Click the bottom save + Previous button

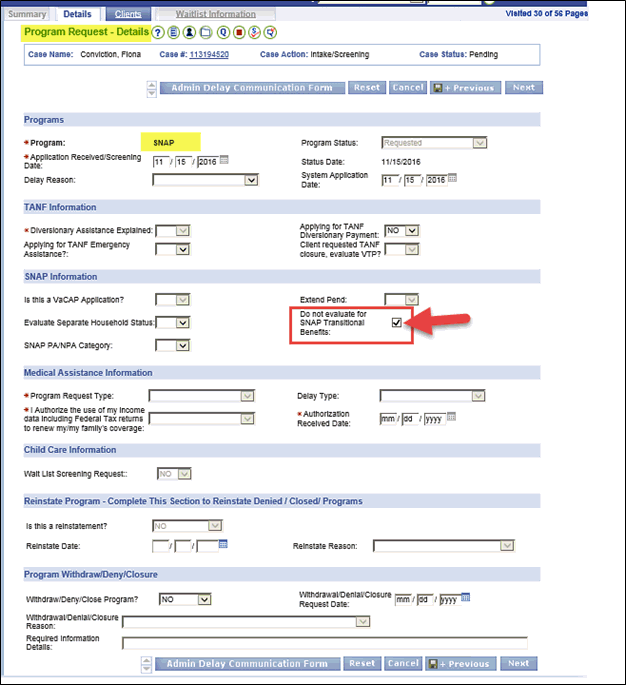(x=460, y=664)
